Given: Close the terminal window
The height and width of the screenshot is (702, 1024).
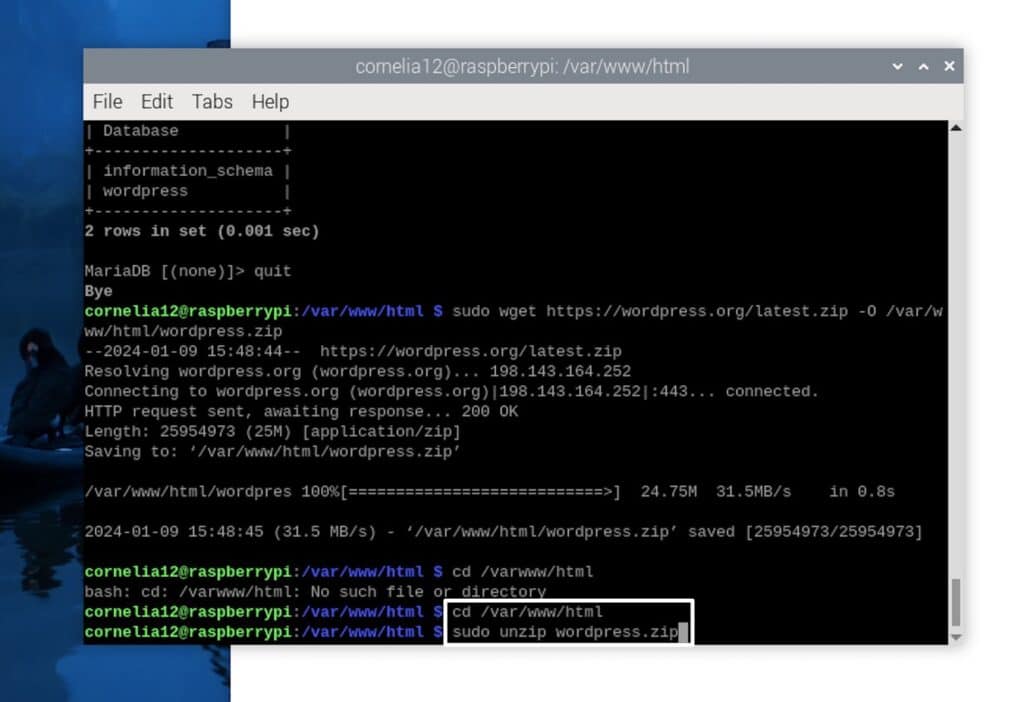Looking at the screenshot, I should (948, 67).
